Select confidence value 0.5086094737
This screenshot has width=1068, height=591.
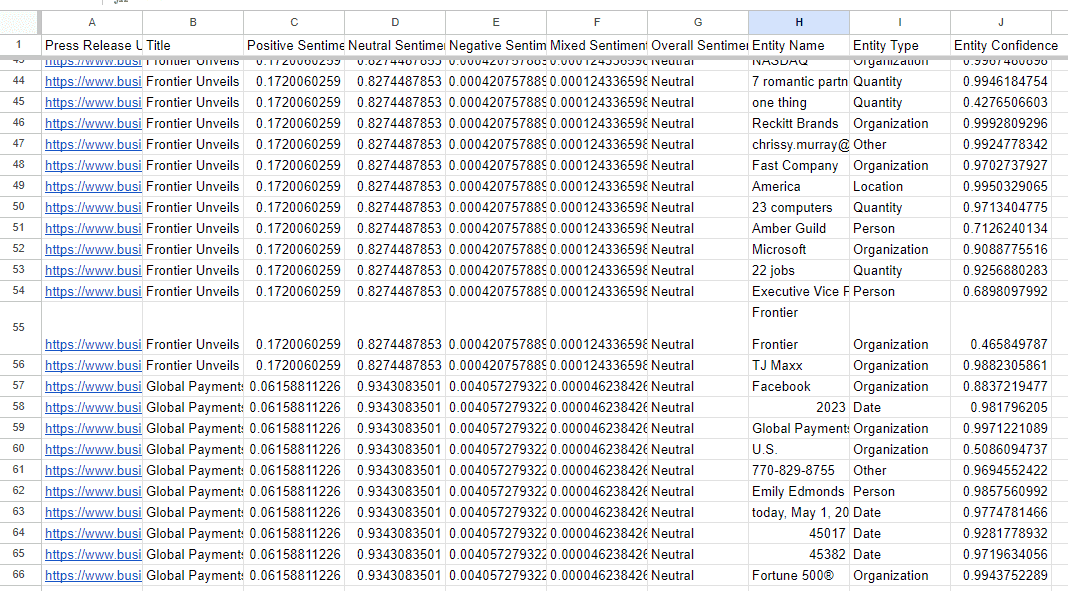coord(1001,449)
